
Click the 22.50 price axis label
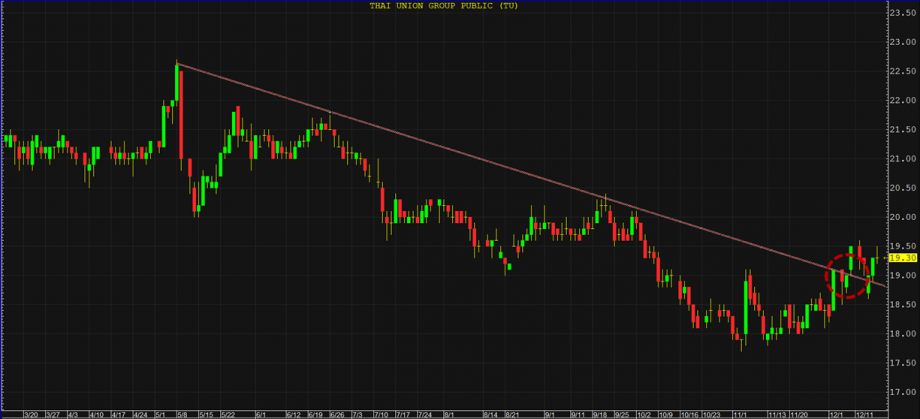coord(903,71)
